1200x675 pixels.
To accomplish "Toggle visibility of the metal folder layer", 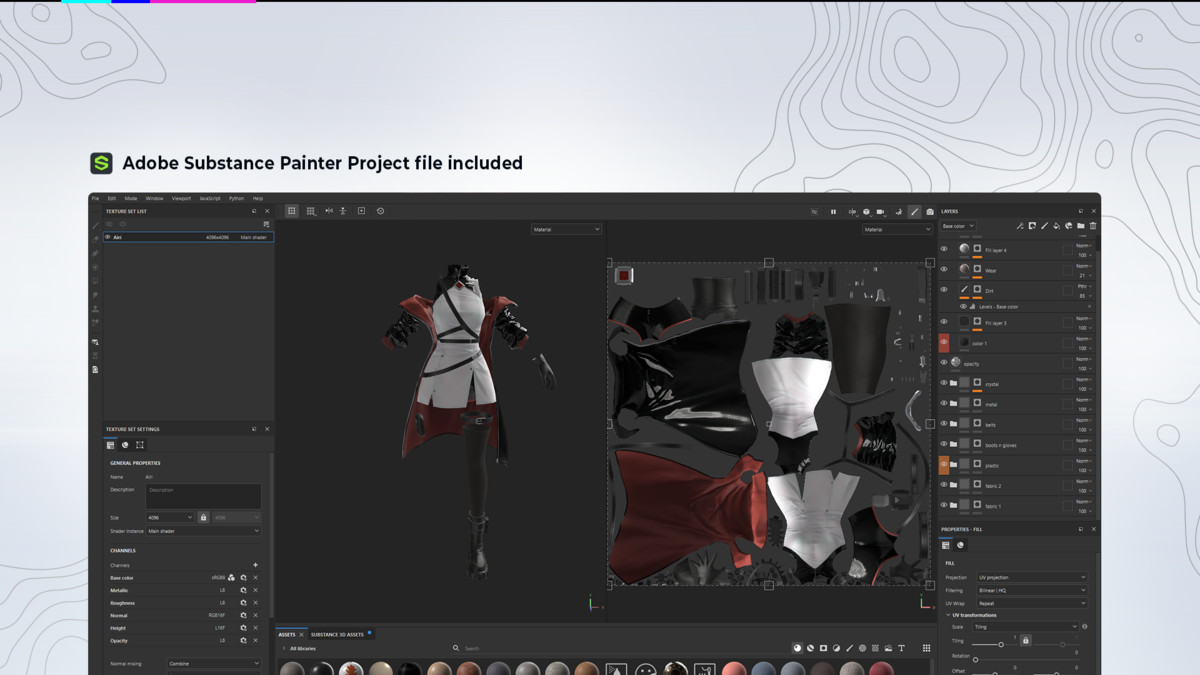I will pyautogui.click(x=944, y=404).
